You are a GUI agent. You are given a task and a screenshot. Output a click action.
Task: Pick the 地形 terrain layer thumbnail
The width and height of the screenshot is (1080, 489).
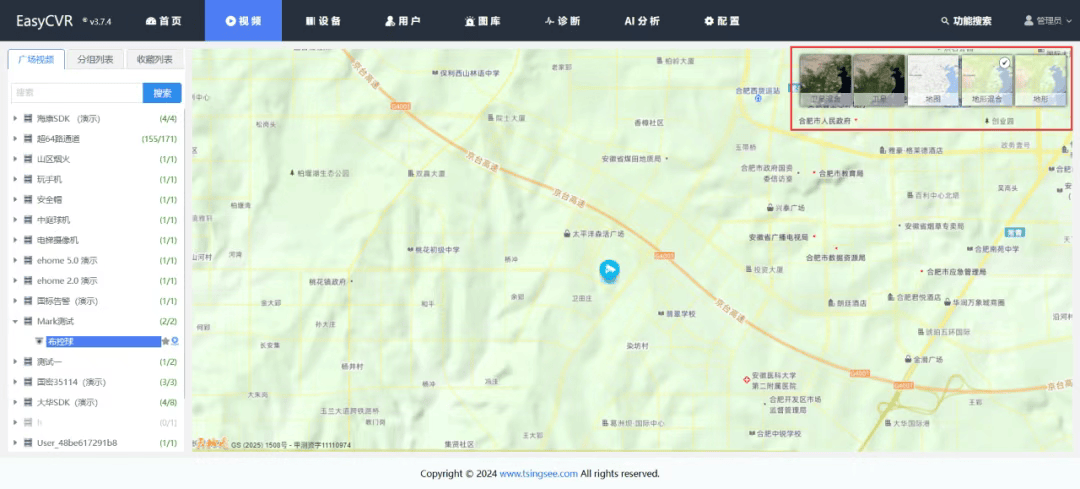1041,81
